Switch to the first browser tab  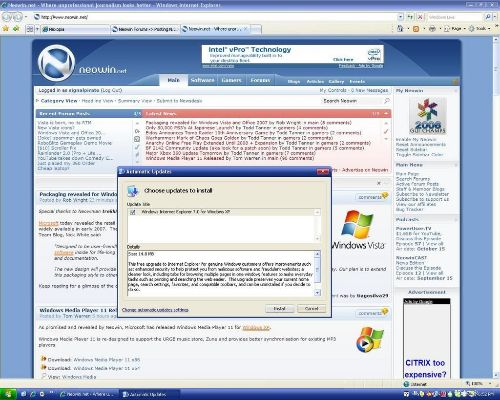click(75, 29)
